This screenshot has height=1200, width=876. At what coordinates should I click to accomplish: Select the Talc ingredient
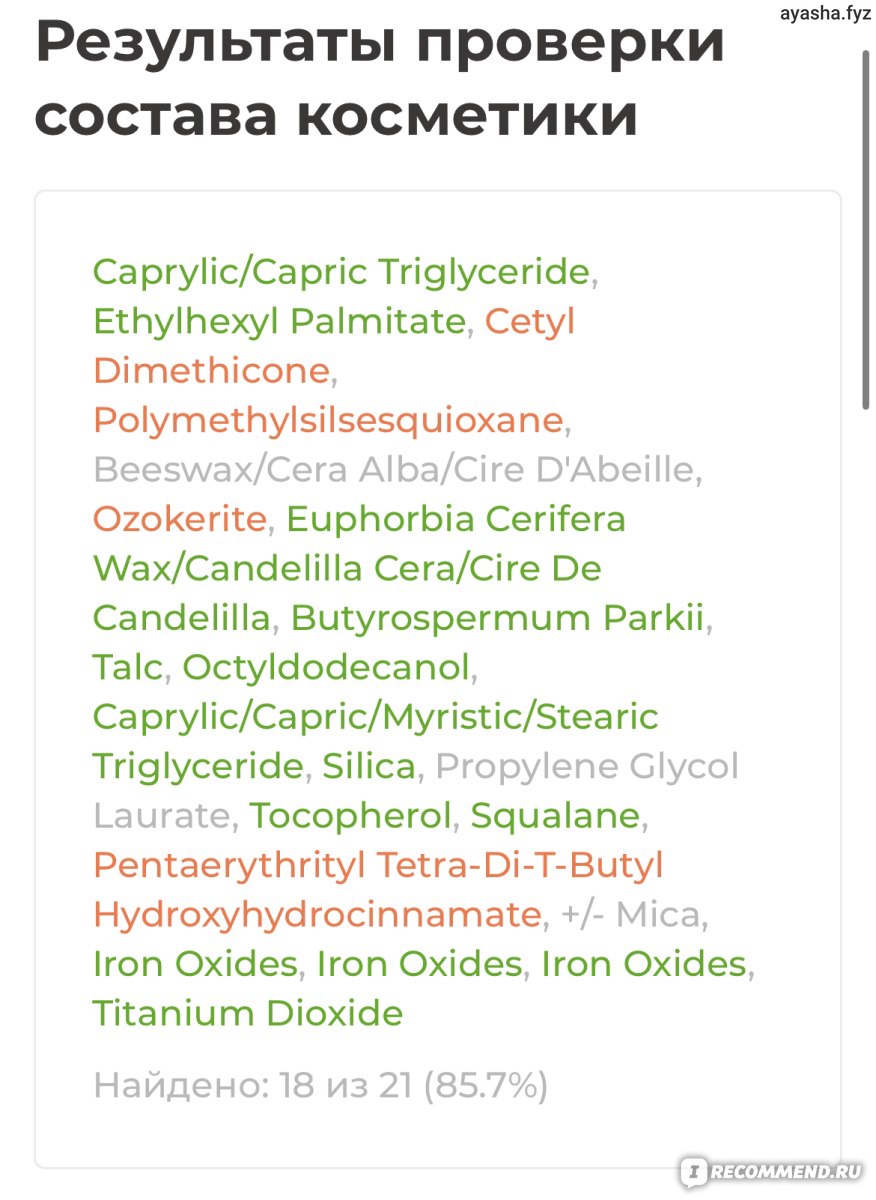click(127, 668)
